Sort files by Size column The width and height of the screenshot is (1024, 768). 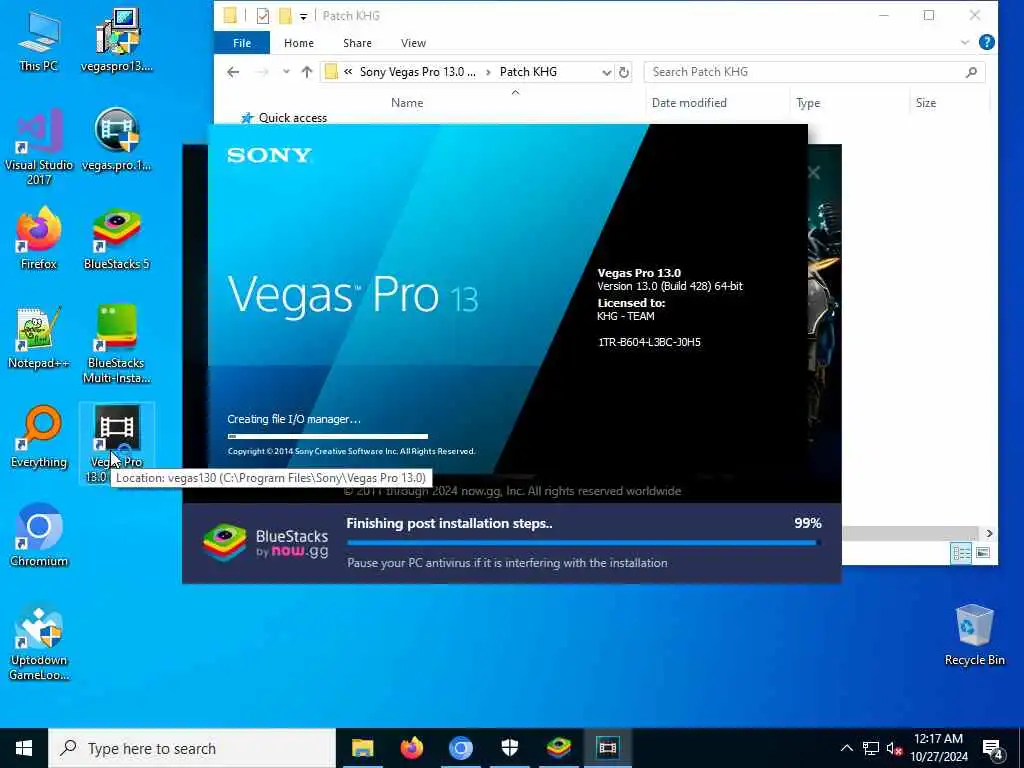click(x=925, y=103)
